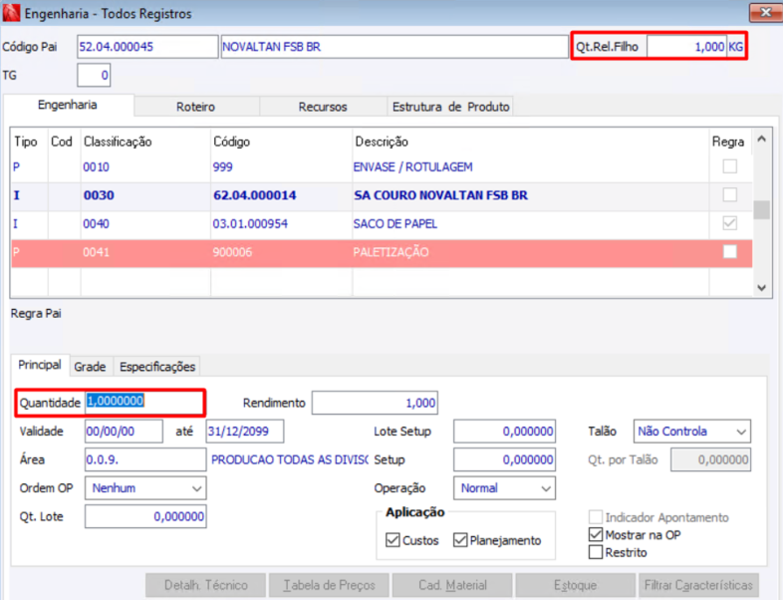The image size is (783, 600).
Task: Click the Lote Setup field
Action: (504, 431)
